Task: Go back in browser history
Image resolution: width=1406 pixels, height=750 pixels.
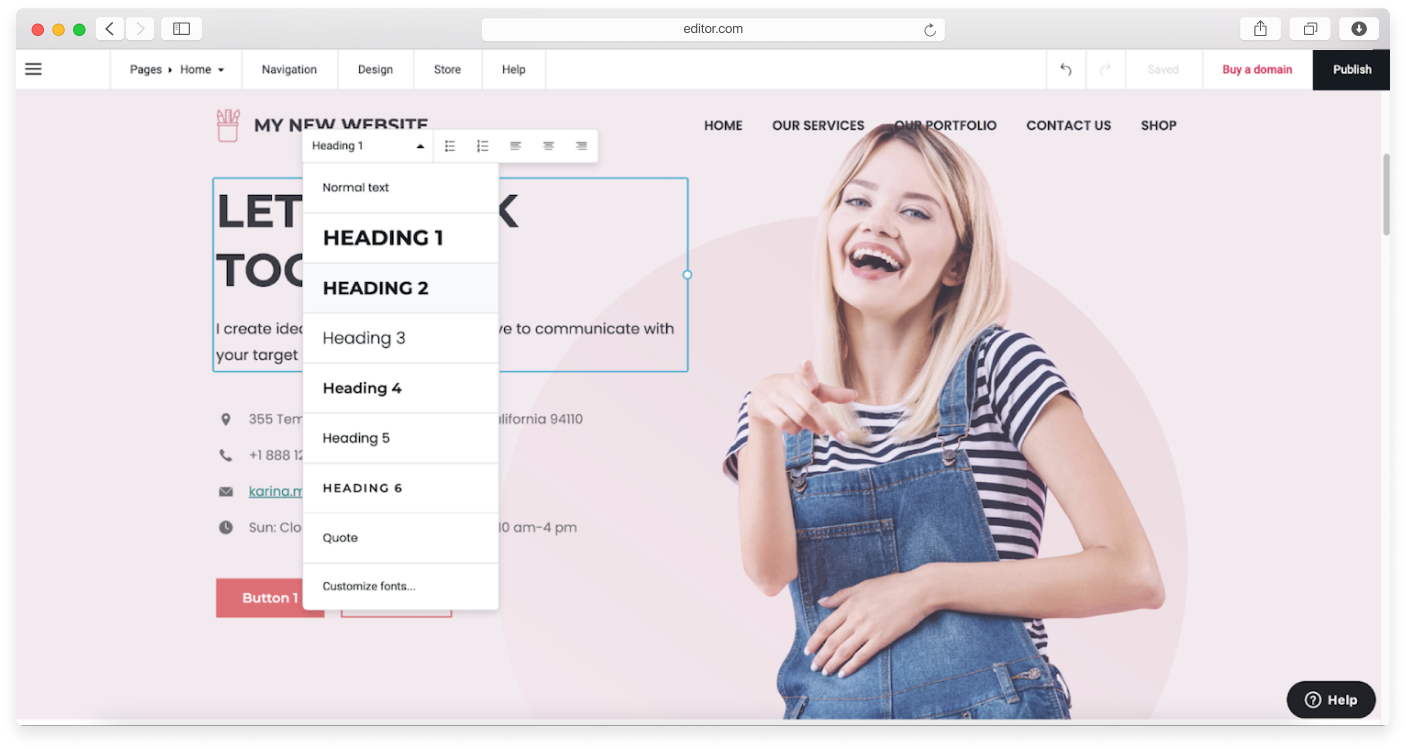Action: coord(110,29)
